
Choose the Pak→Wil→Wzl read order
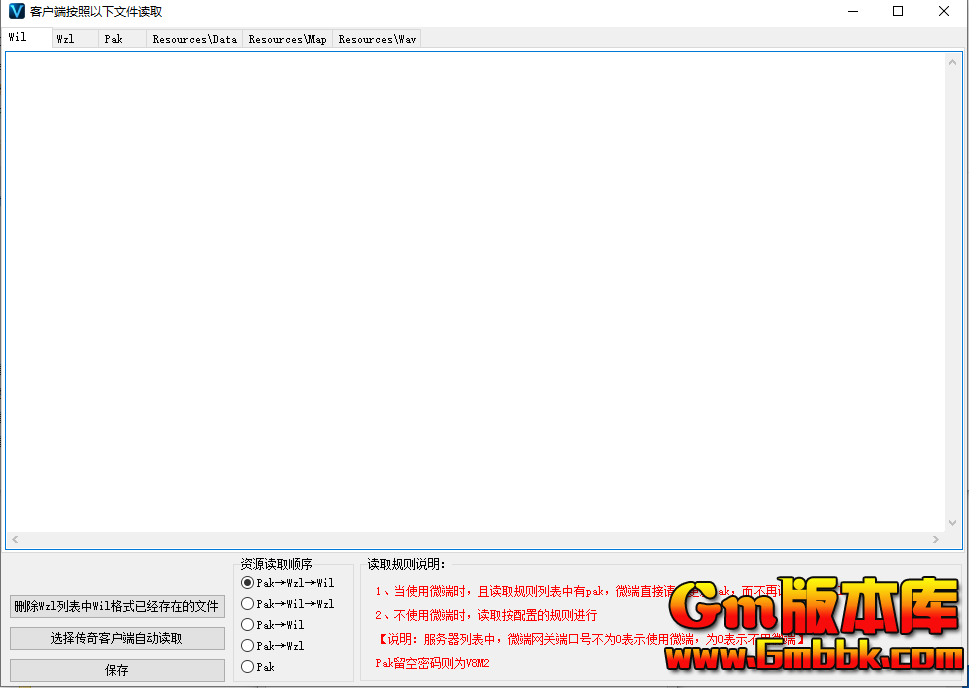pos(248,603)
